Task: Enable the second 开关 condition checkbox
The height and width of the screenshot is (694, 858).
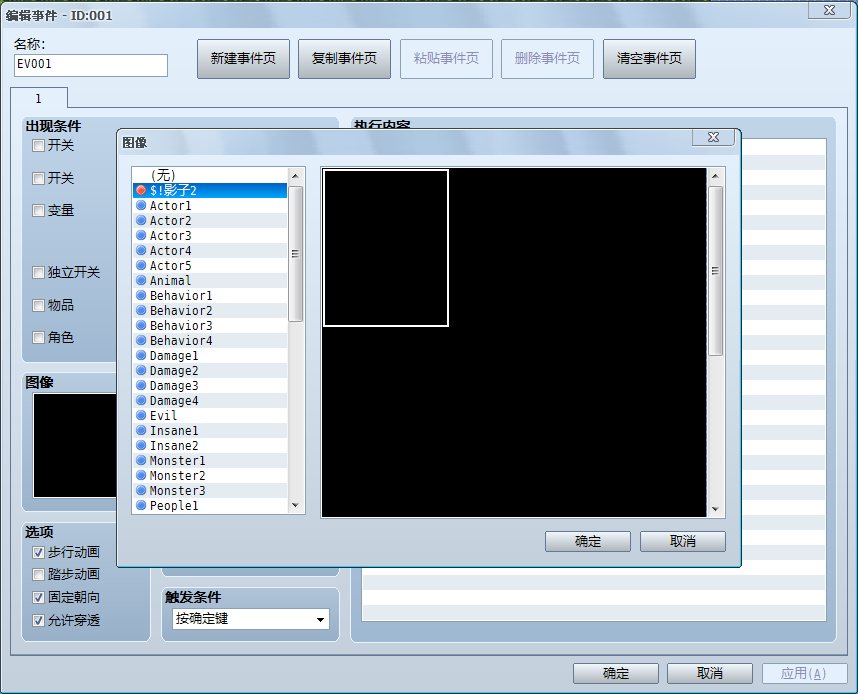Action: (38, 178)
